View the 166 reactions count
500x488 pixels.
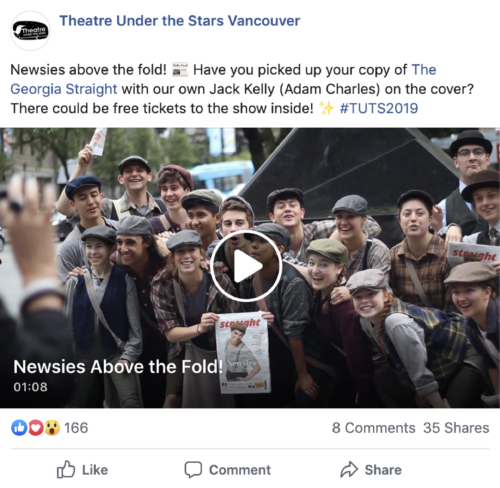click(76, 428)
